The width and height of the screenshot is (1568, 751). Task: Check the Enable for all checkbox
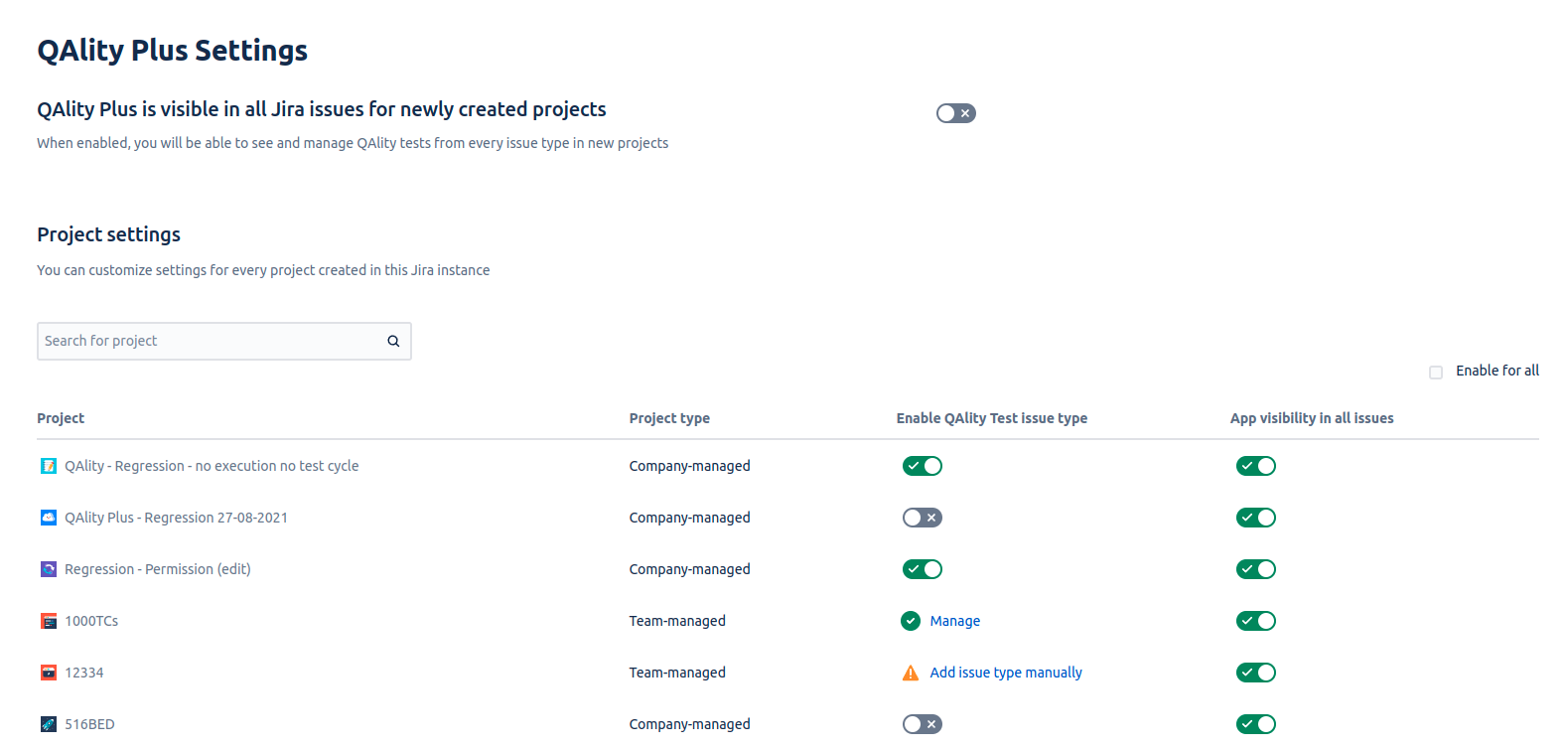tap(1436, 372)
